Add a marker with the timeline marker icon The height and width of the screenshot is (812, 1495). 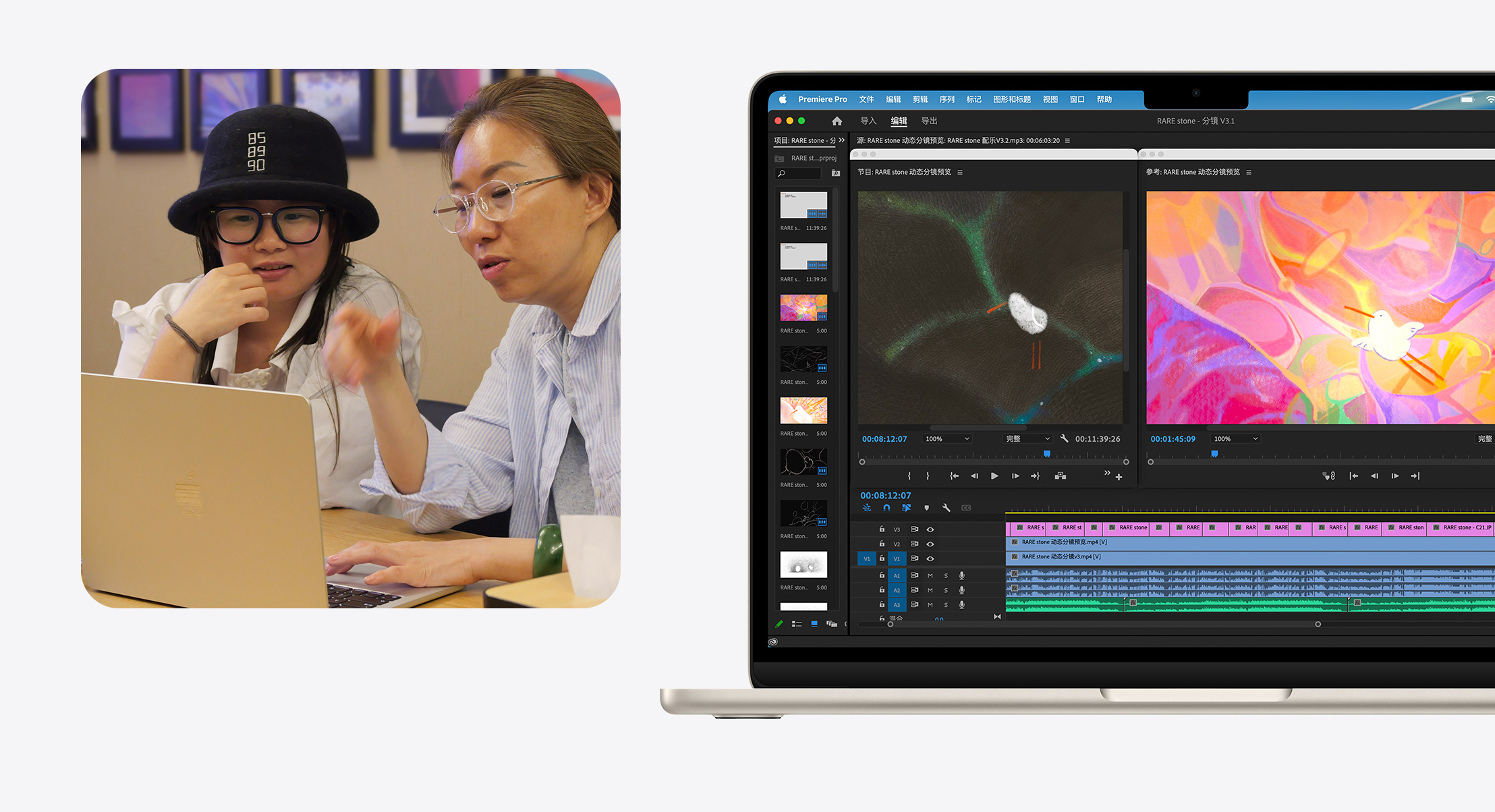tap(926, 508)
